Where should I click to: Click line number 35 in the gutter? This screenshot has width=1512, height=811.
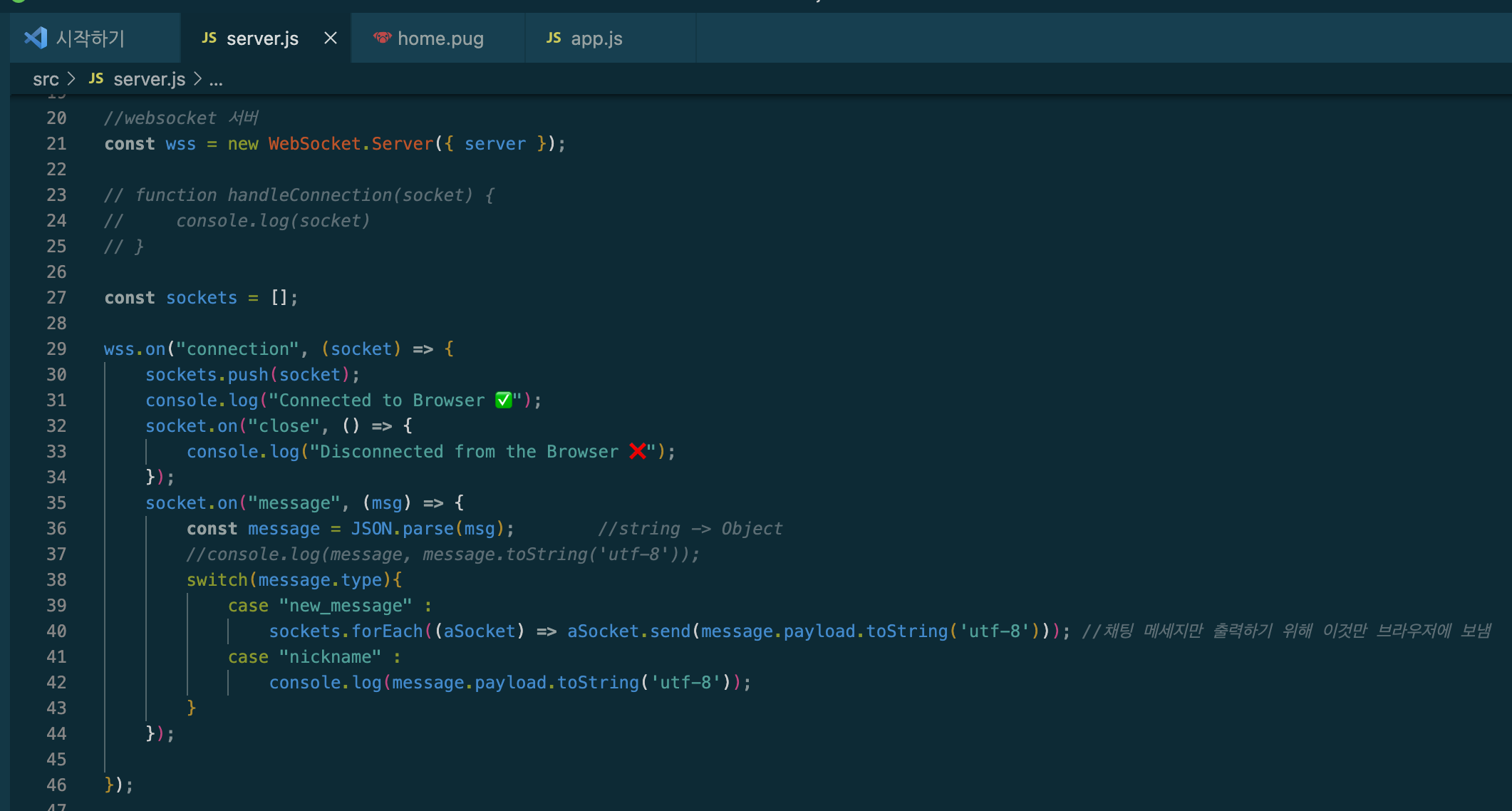tap(56, 503)
